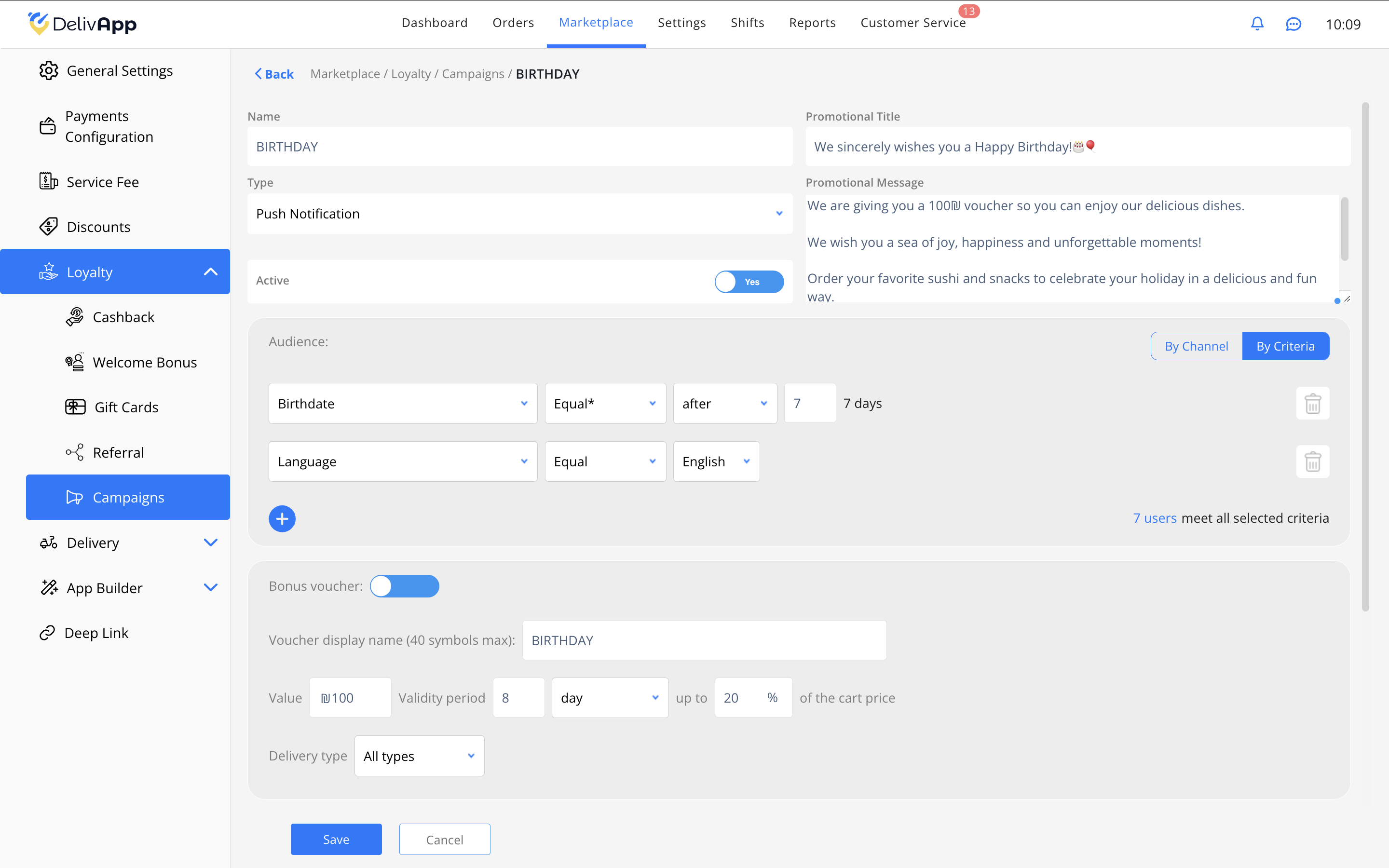Click the 7 users link
1389x868 pixels.
coord(1154,518)
